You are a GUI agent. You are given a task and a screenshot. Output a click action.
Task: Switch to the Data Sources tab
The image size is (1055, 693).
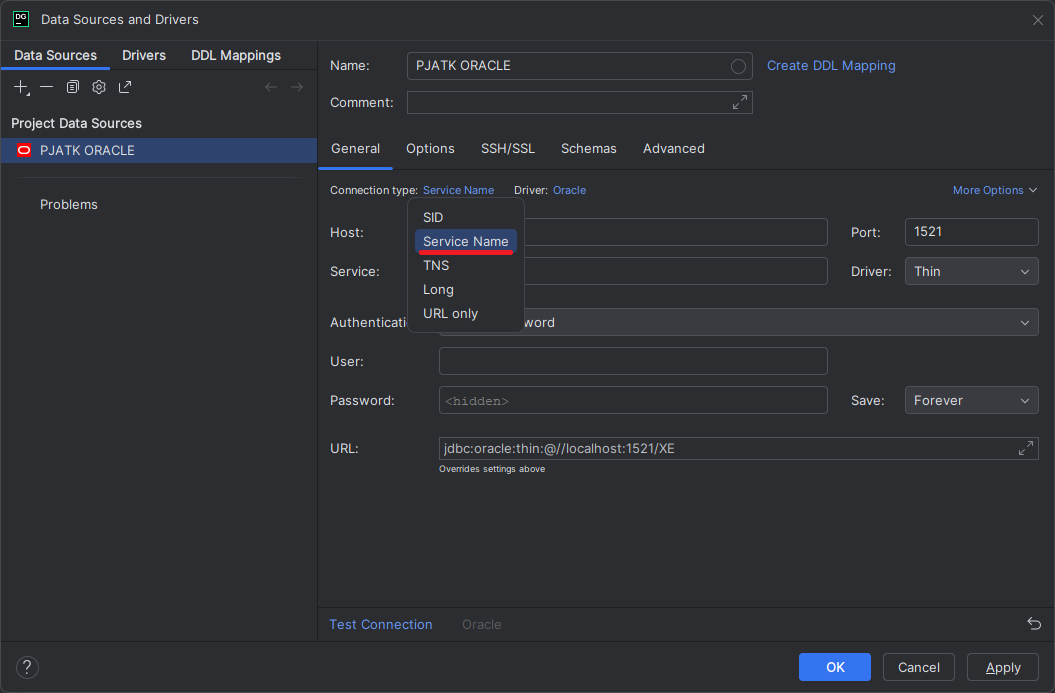pos(55,55)
